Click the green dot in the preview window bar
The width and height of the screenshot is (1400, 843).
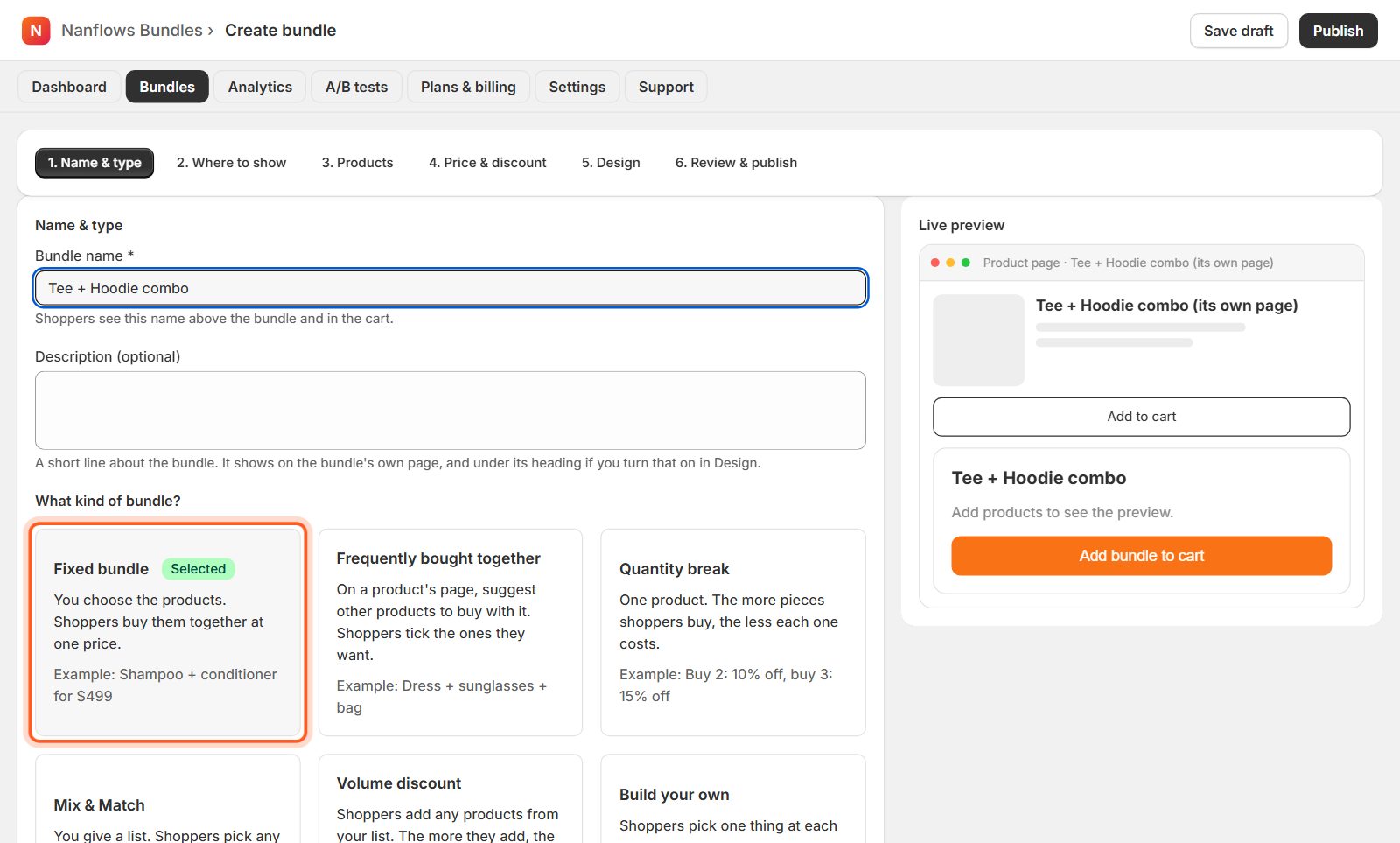966,263
